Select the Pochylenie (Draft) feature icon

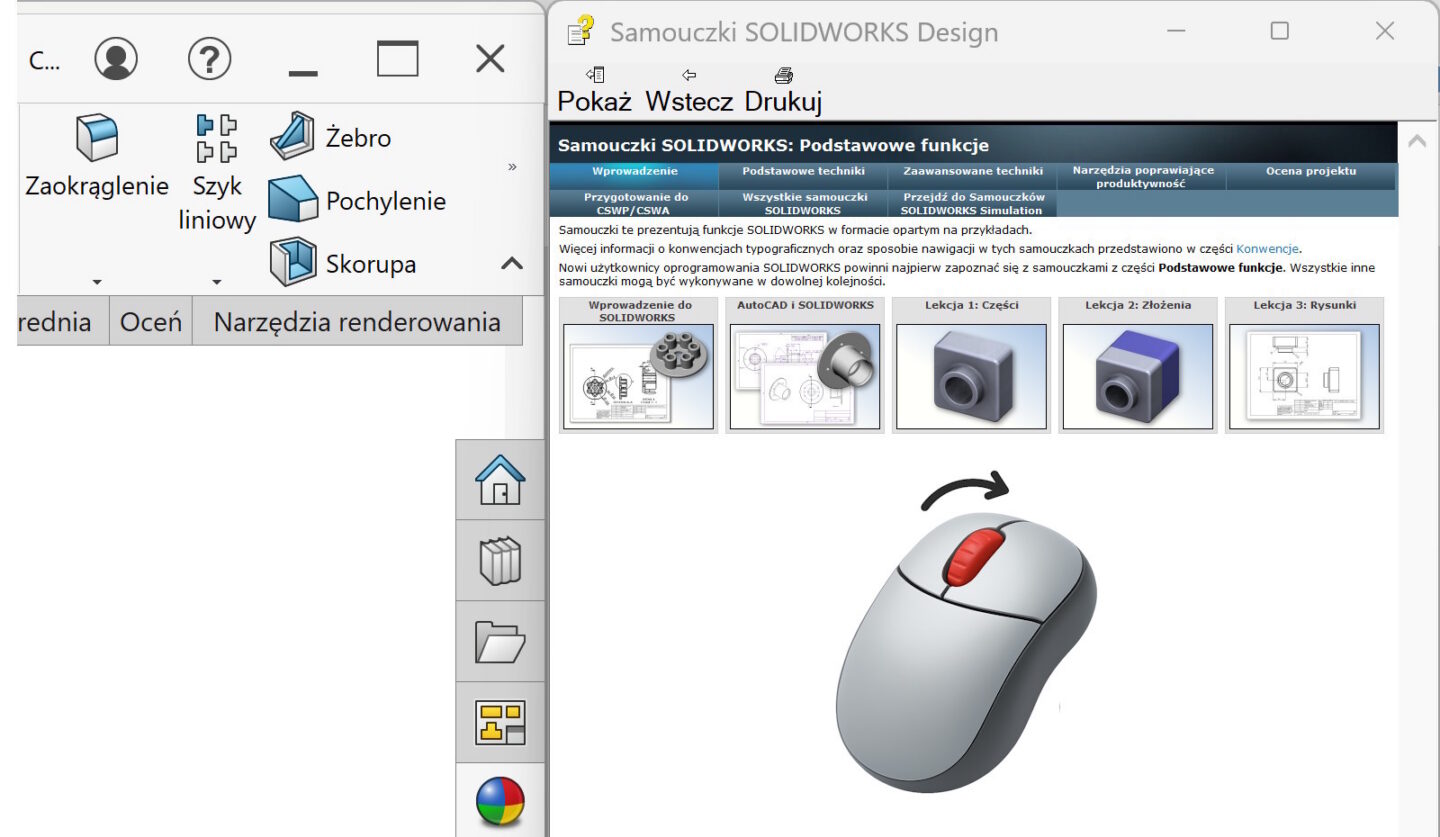(293, 199)
